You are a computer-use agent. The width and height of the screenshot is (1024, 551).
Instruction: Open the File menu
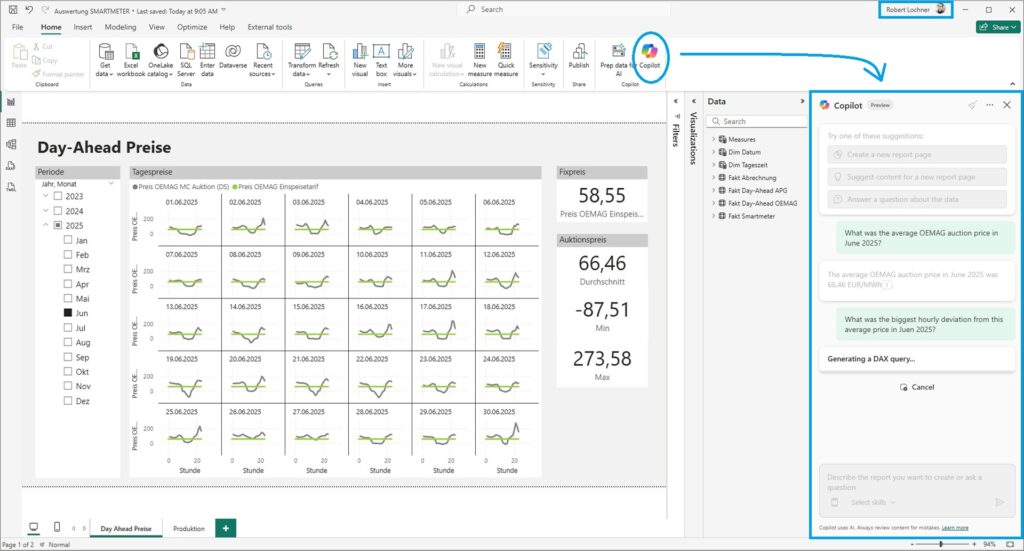(x=18, y=27)
